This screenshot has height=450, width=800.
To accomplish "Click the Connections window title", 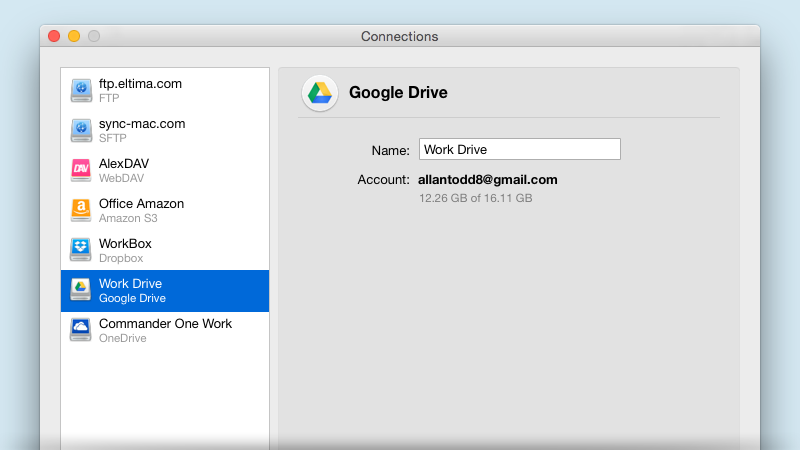I will click(399, 37).
